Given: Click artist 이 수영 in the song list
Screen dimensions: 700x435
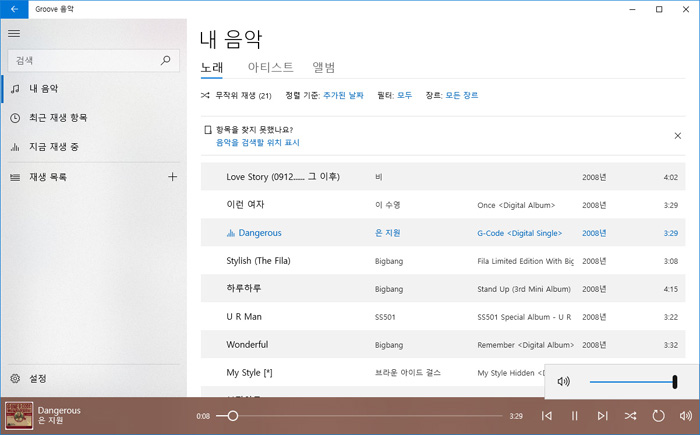Looking at the screenshot, I should [x=388, y=205].
